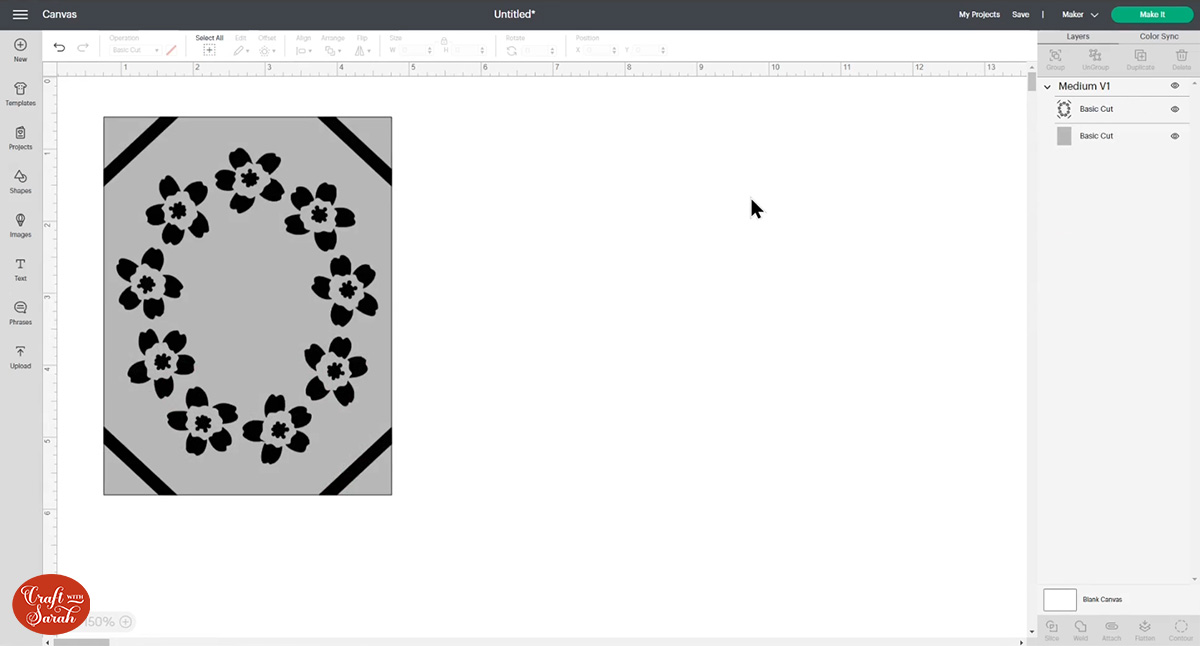Screen dimensions: 1200x646
Task: Open the Edit dropdown
Action: 241,50
